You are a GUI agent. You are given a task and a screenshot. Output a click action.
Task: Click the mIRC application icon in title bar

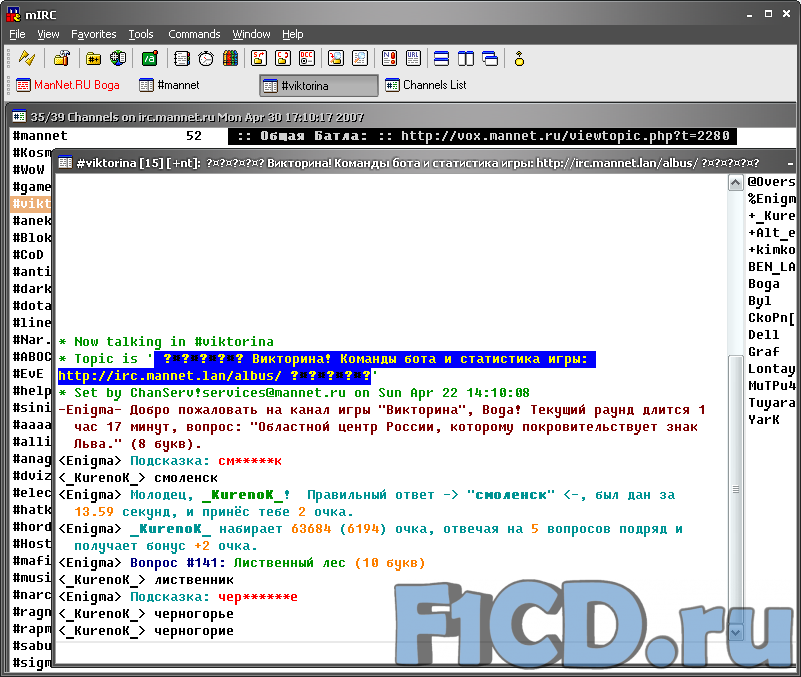tap(14, 14)
